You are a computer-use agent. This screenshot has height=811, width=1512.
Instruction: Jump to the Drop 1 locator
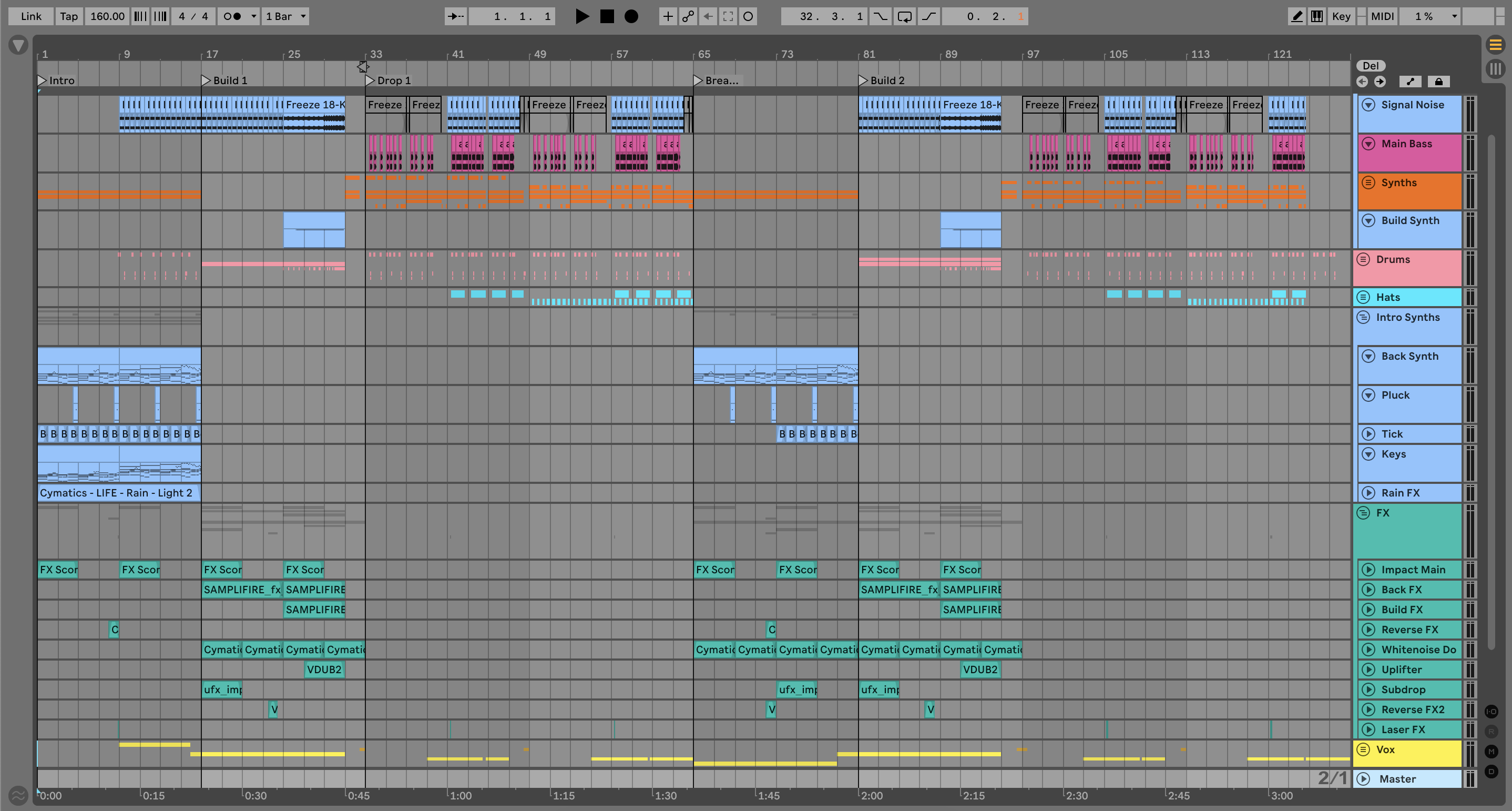(370, 80)
